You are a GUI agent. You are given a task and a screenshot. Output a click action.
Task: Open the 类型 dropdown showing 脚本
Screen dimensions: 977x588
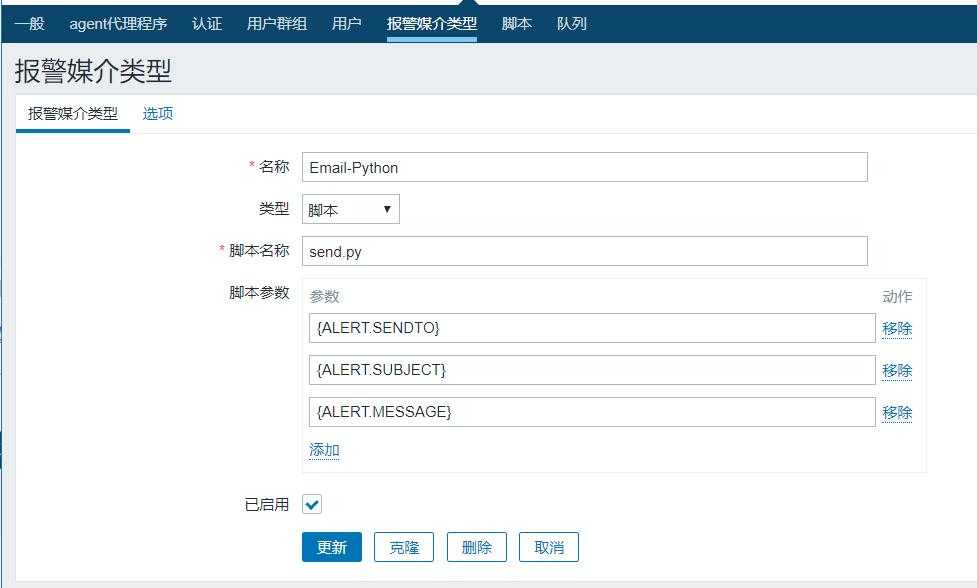point(351,209)
